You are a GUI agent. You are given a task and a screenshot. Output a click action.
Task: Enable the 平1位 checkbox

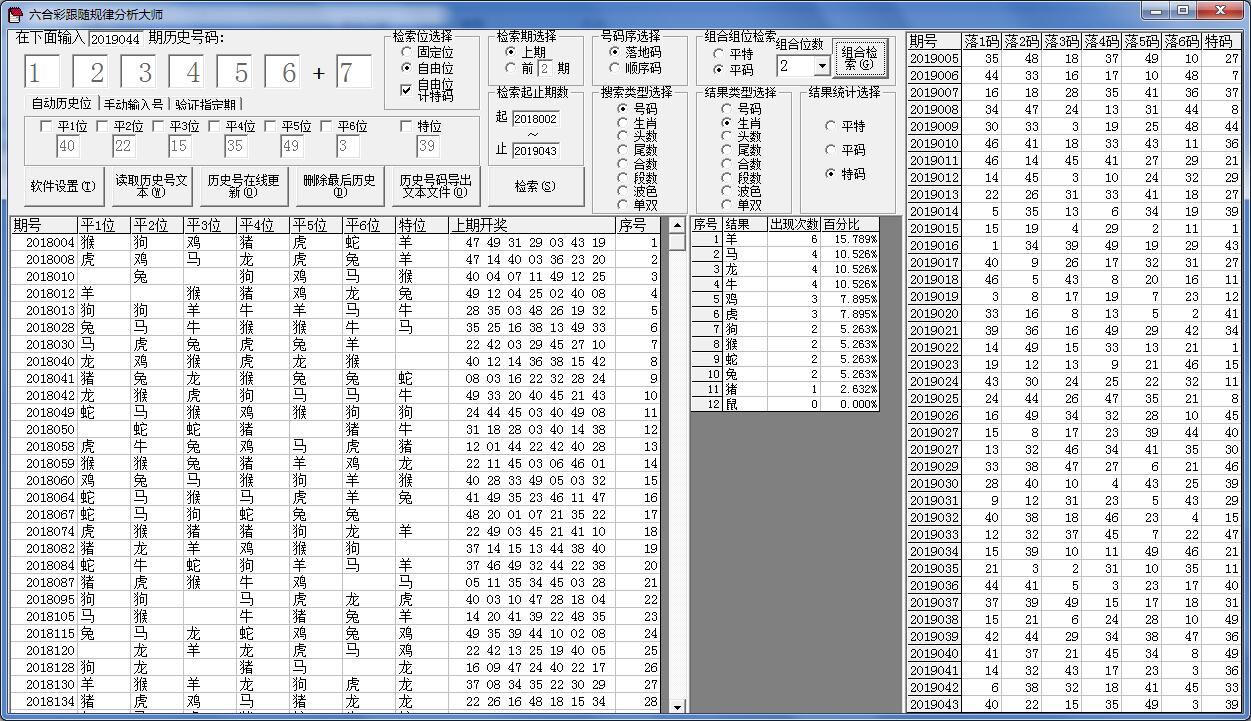[45, 127]
